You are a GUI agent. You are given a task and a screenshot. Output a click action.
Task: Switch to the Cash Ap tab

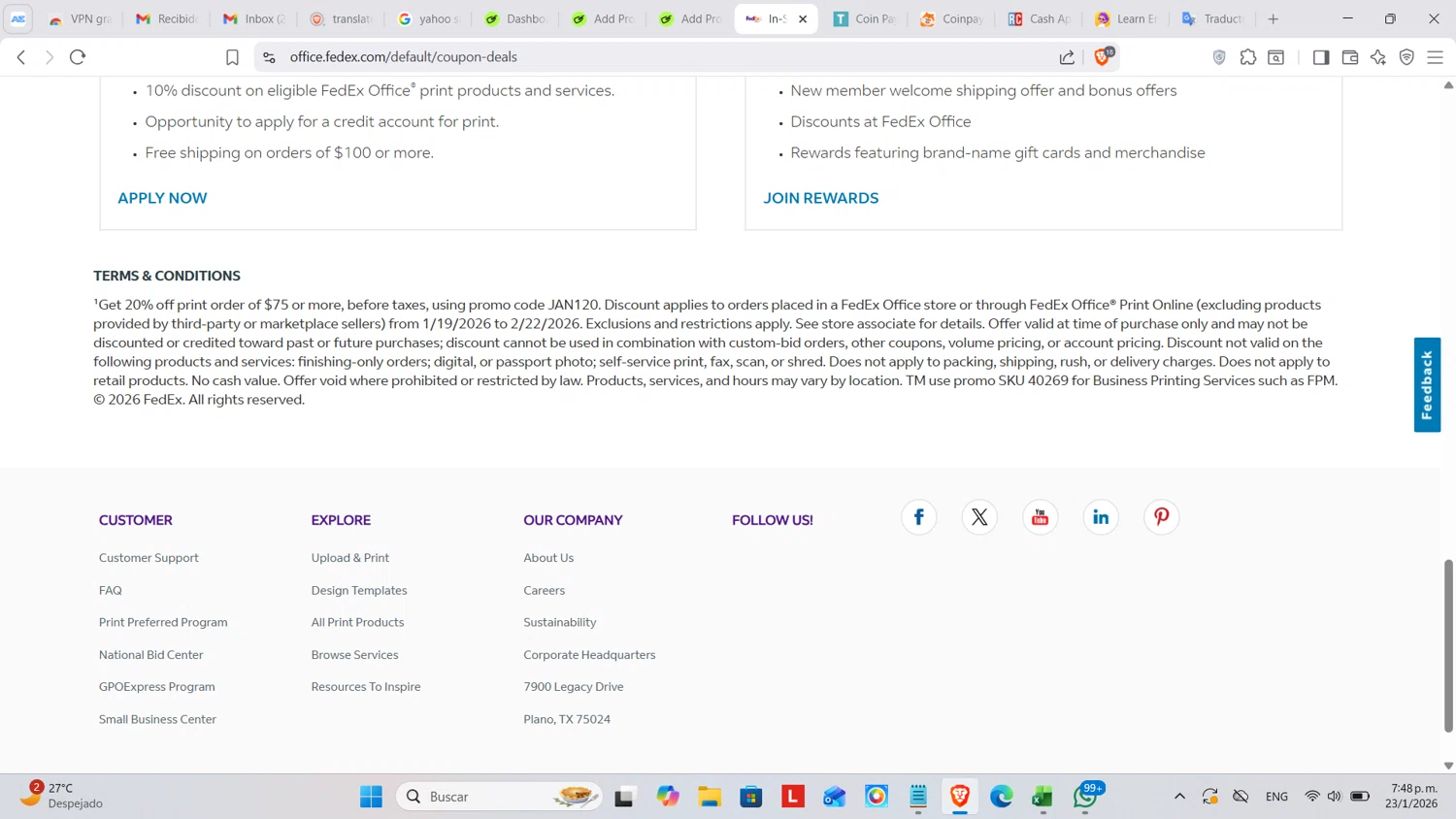(x=1040, y=18)
